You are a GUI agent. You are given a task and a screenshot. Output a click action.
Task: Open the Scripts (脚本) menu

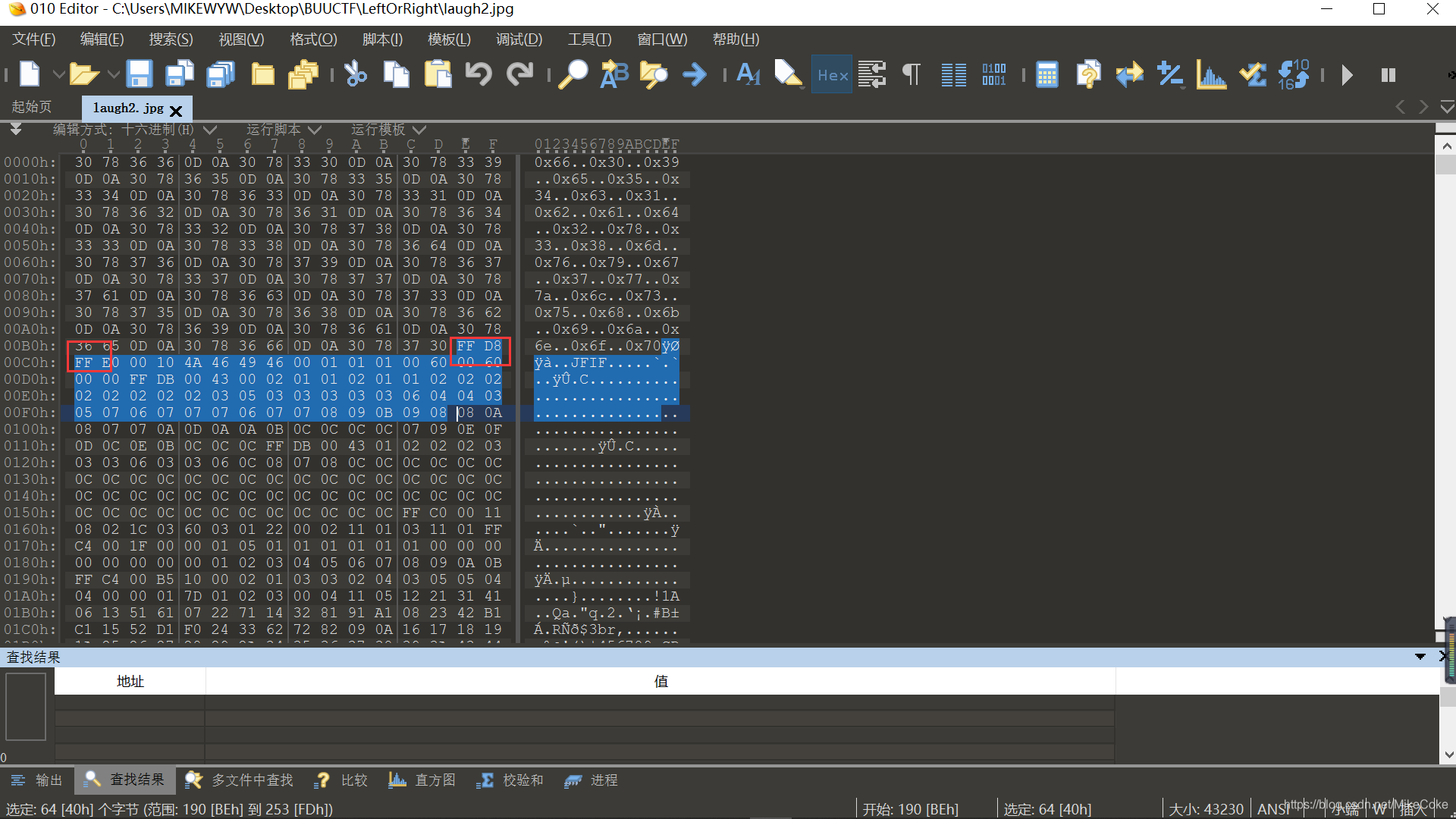point(382,39)
